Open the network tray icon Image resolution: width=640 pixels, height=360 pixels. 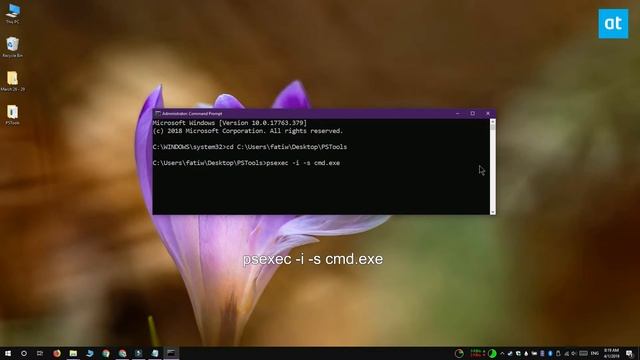pos(567,353)
